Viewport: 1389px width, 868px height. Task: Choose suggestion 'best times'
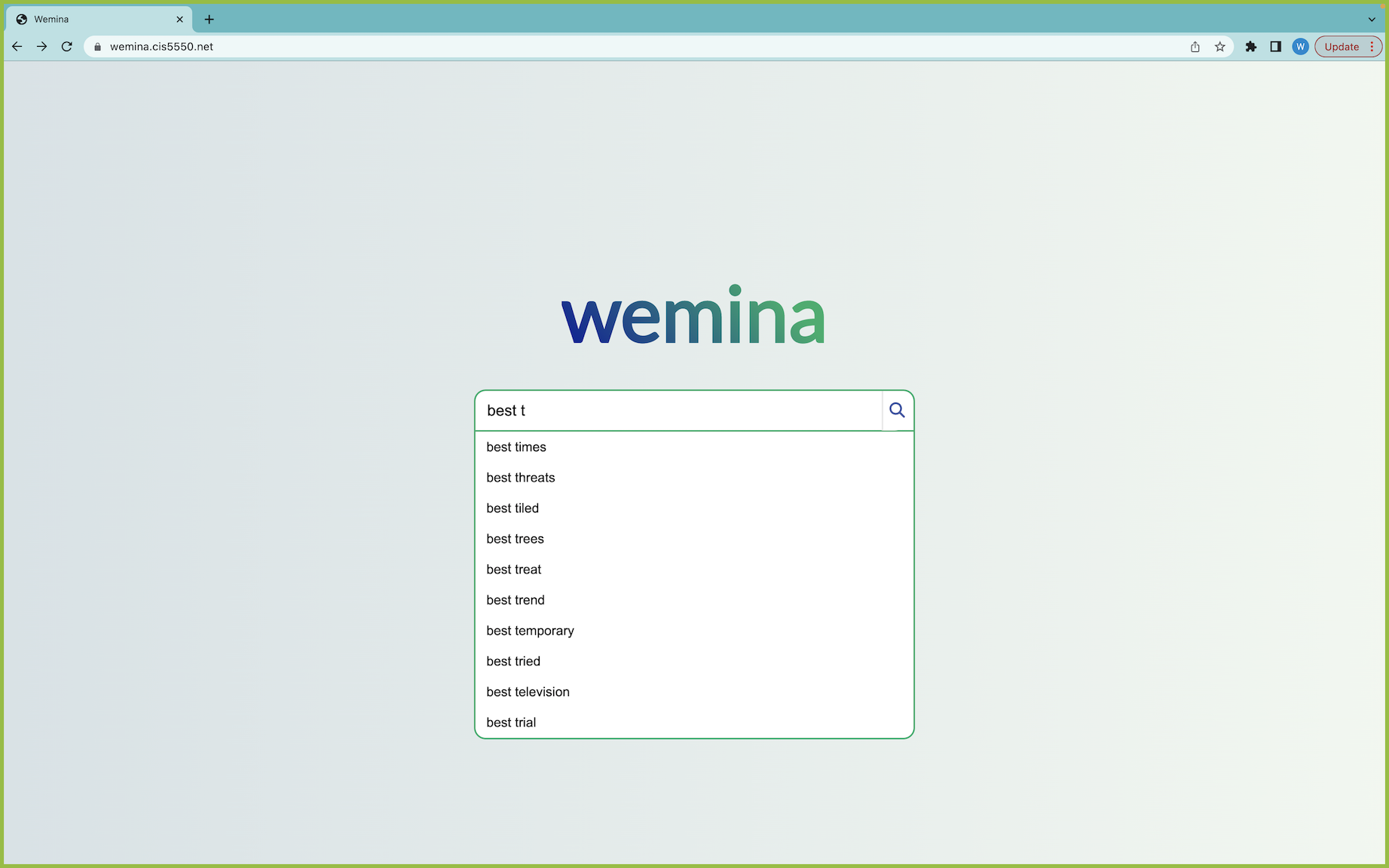[x=694, y=447]
